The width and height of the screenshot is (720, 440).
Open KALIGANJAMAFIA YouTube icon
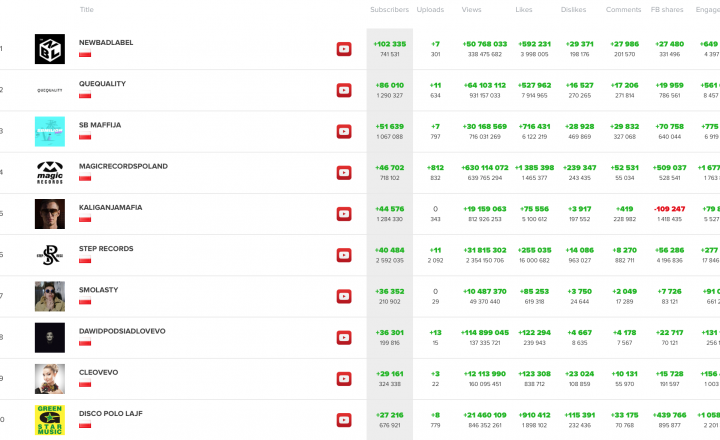pos(344,214)
